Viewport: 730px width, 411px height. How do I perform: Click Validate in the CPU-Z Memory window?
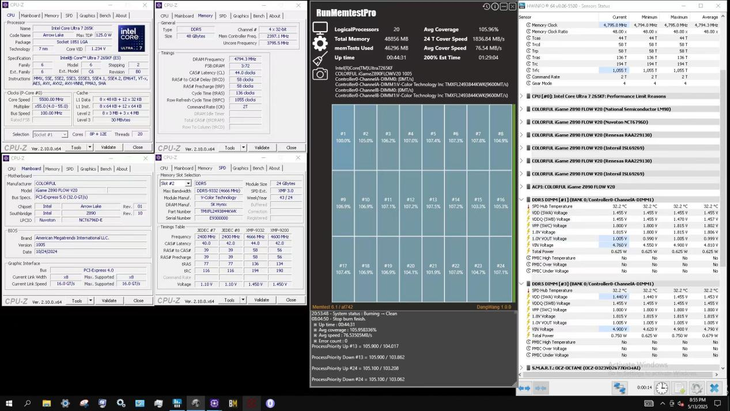point(262,148)
